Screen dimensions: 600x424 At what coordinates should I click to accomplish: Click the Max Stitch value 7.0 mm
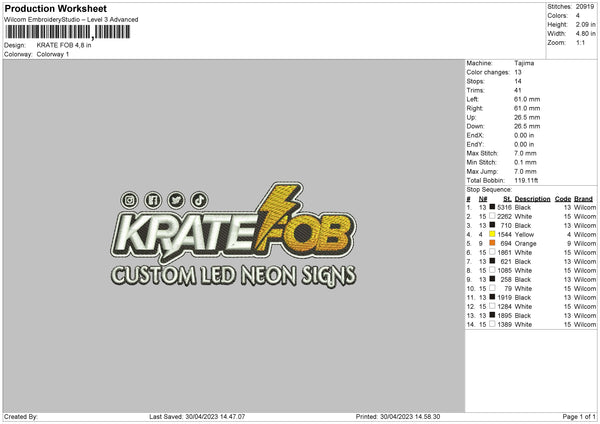point(525,153)
